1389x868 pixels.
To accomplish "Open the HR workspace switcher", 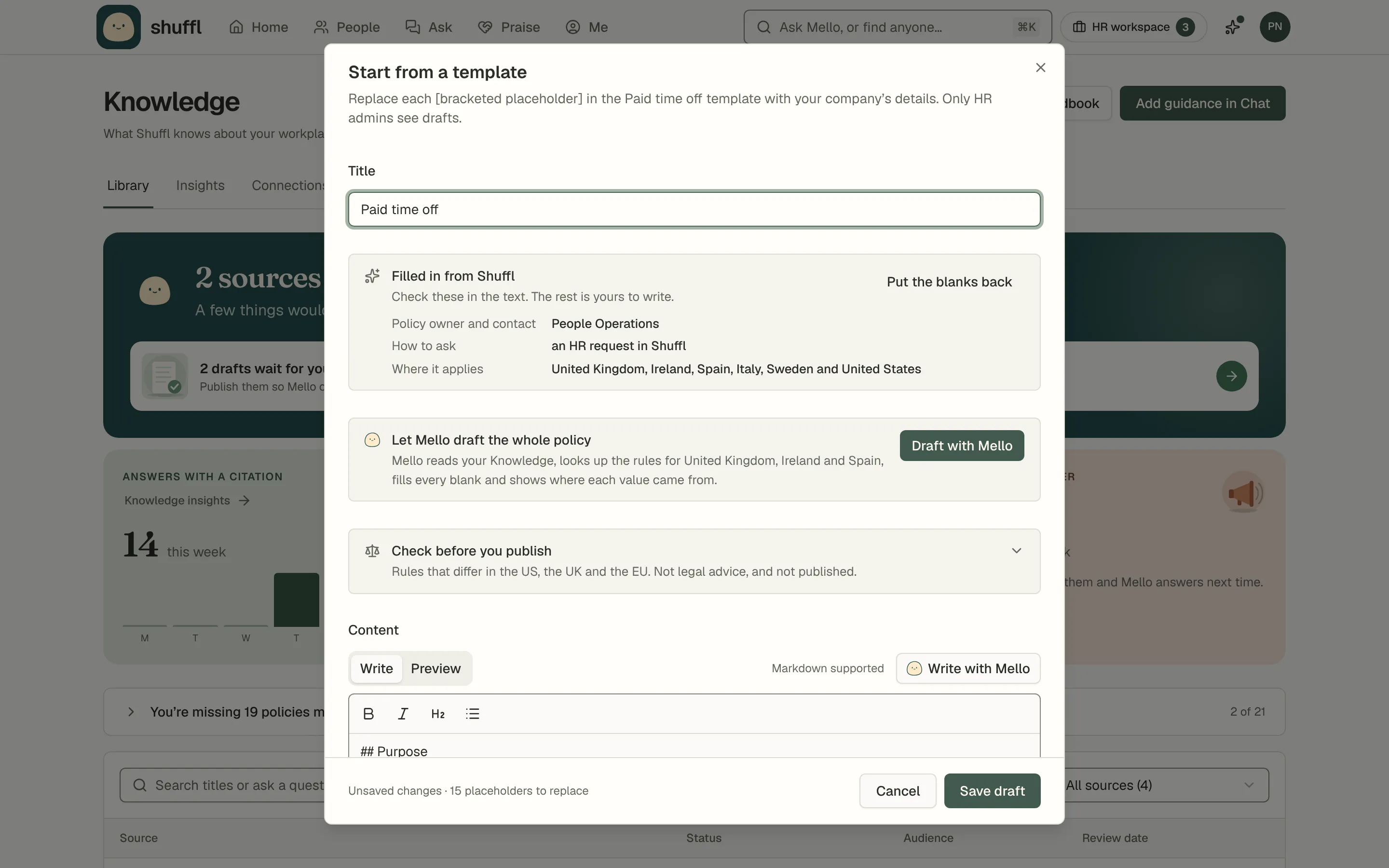I will 1133,27.
